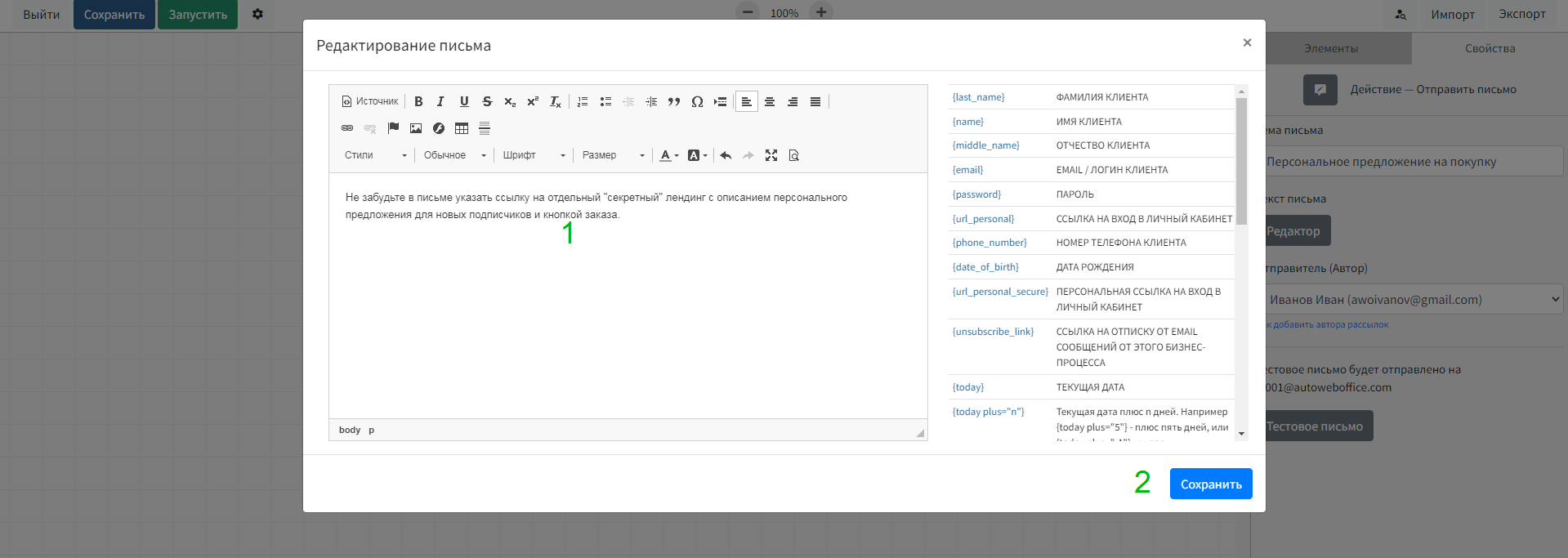Expand the Шрифт font dropdown
This screenshot has height=558, width=1568.
tap(534, 155)
